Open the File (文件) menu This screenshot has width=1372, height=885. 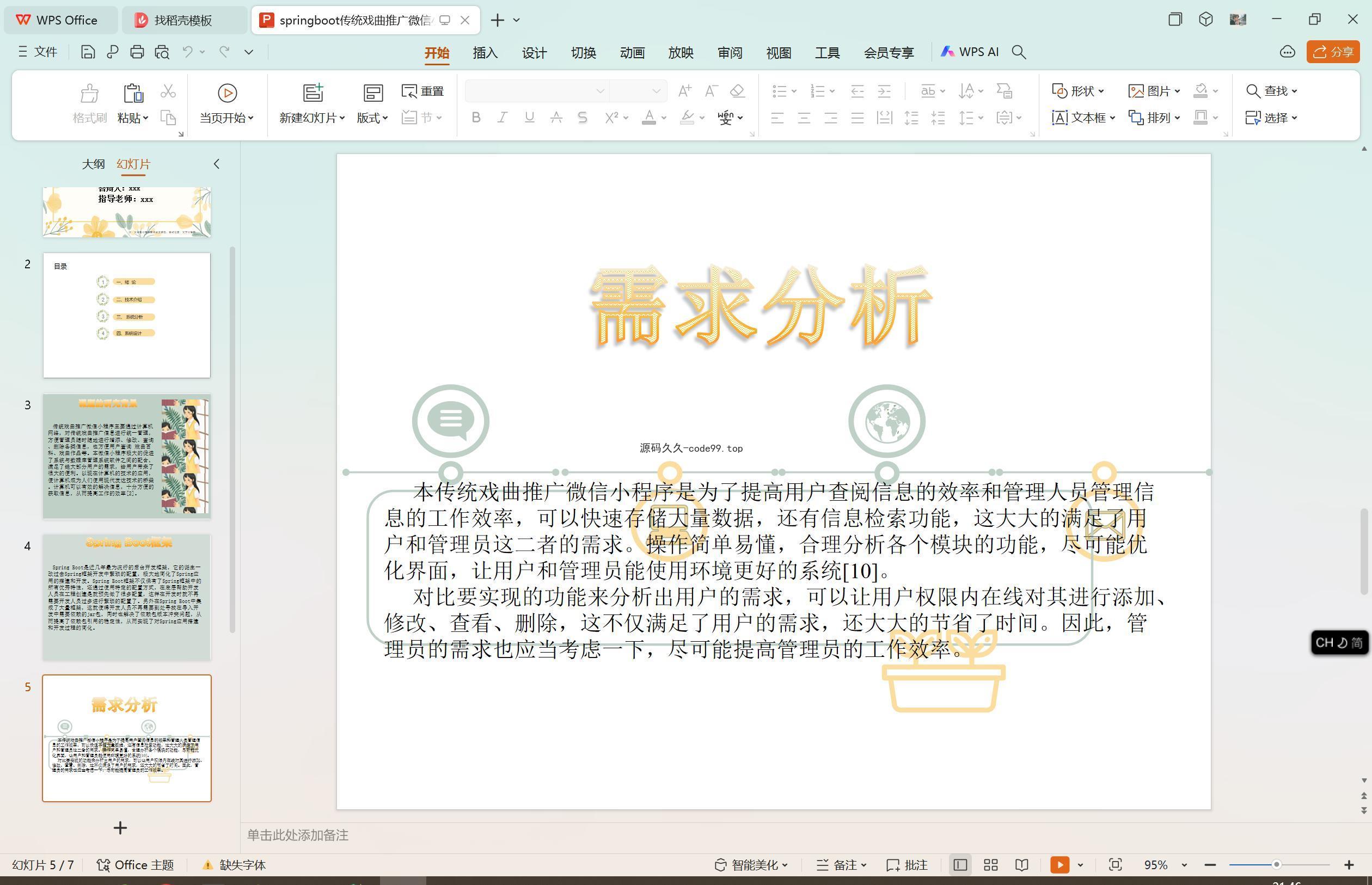[38, 52]
